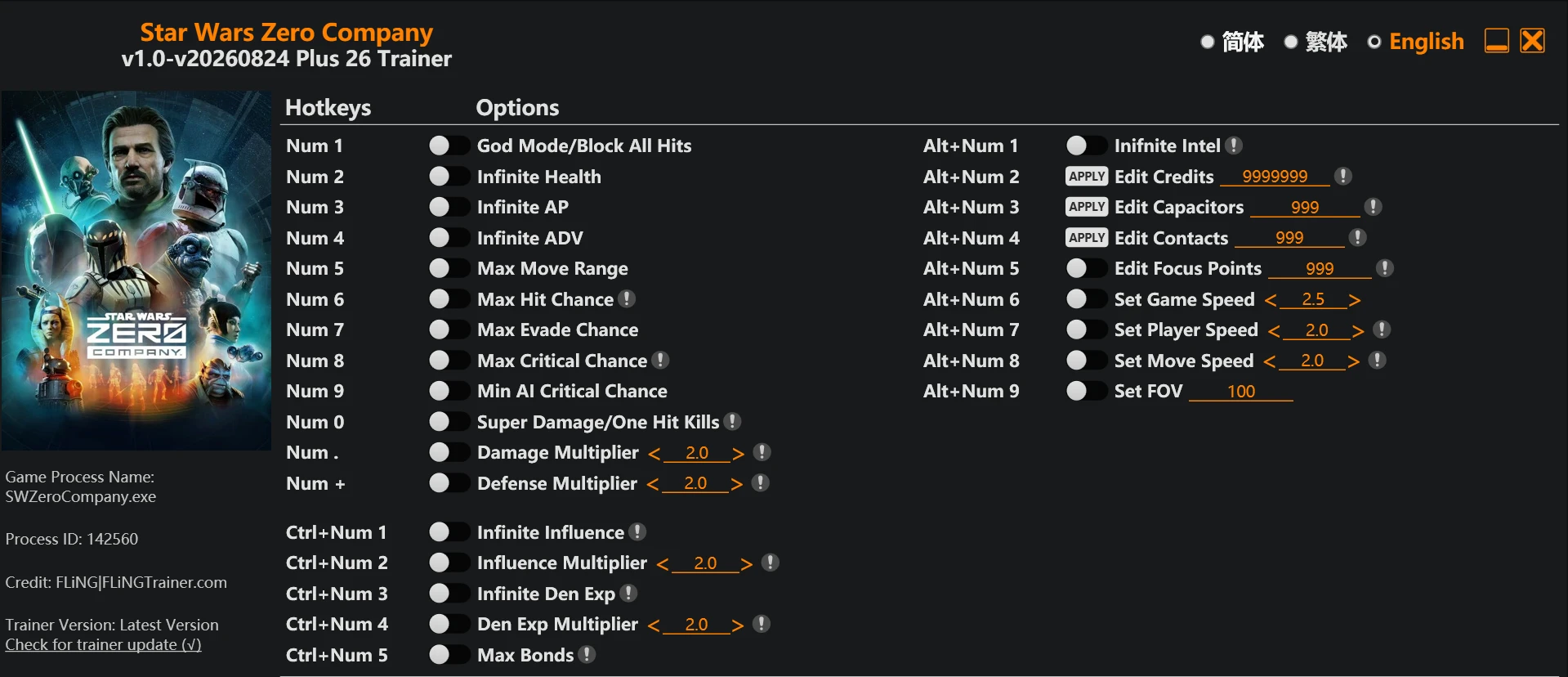Click info icon beside Max Critical Chance
Screen dimensions: 1568x677
(x=661, y=361)
